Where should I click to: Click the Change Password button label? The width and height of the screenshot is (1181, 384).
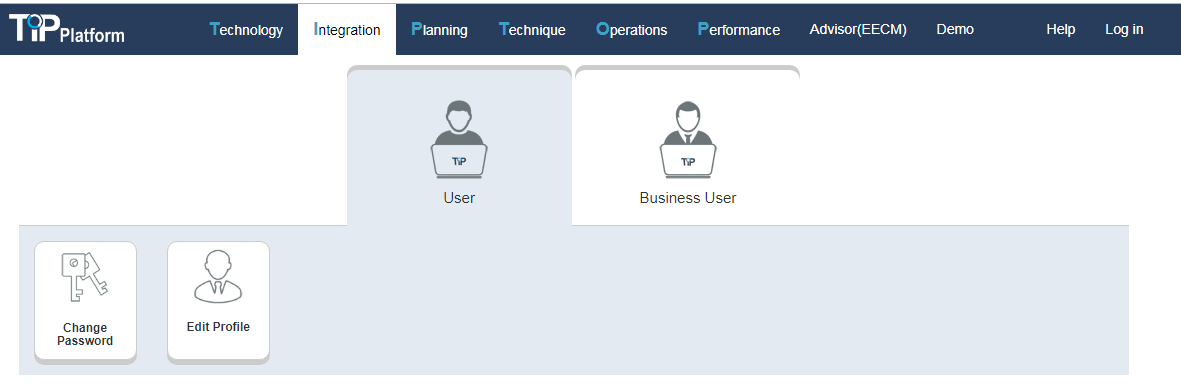(x=85, y=334)
